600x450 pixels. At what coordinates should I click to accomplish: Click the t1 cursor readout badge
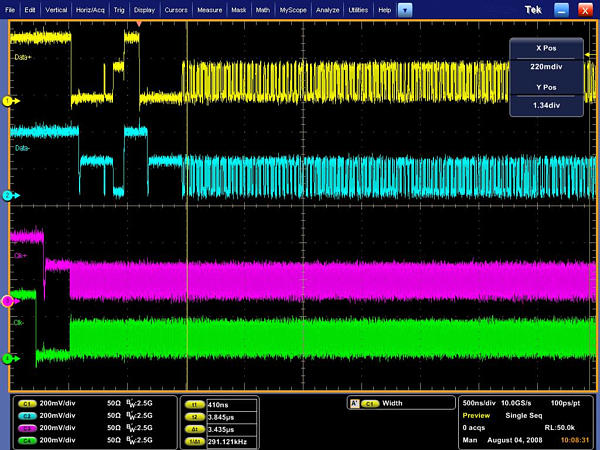tap(195, 404)
